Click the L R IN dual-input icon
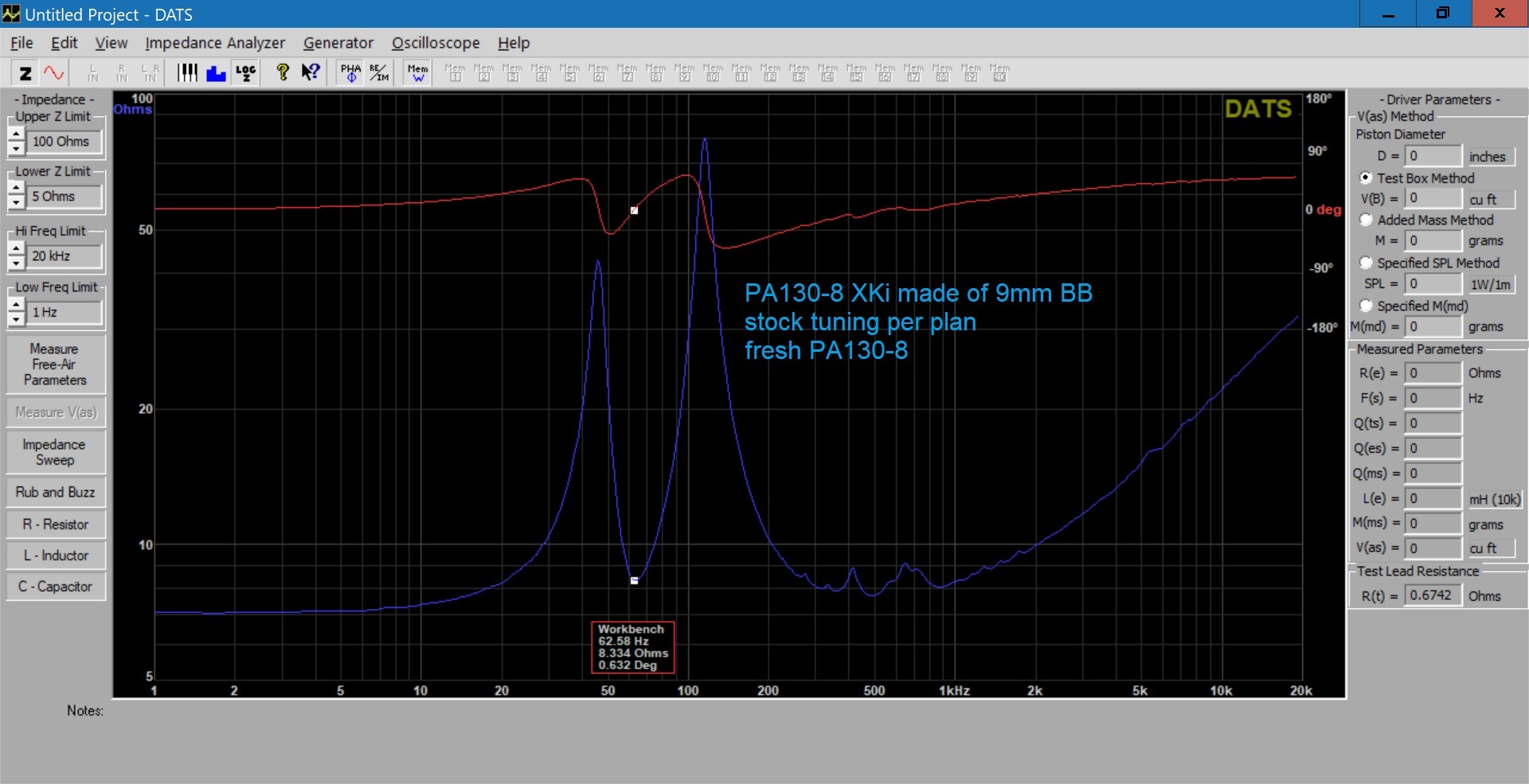The image size is (1529, 784). coord(150,73)
